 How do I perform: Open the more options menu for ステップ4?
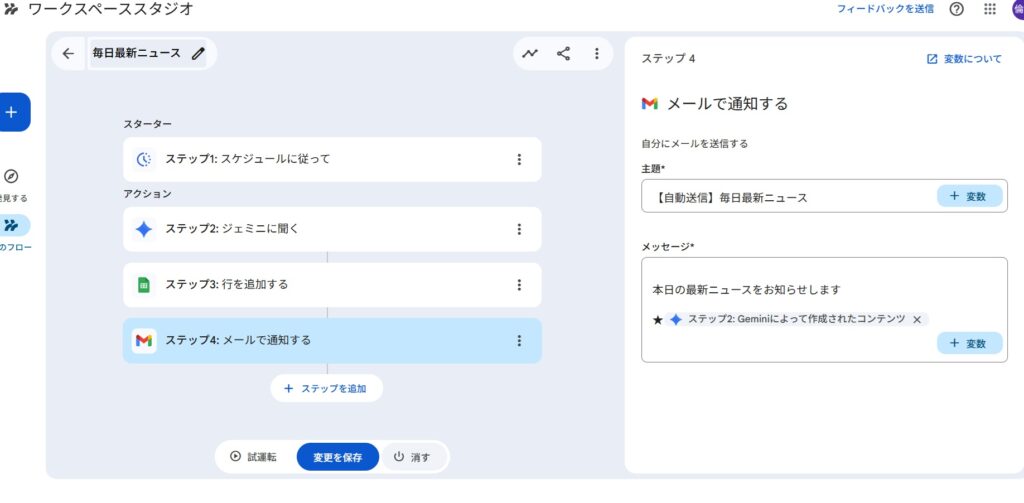click(x=518, y=340)
